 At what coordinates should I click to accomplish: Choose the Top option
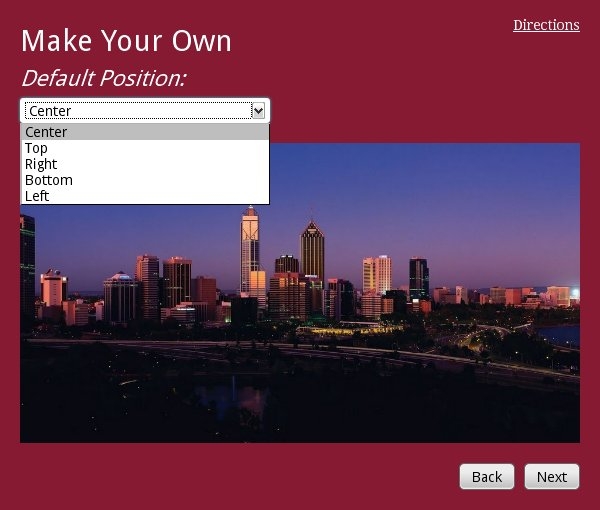coord(145,148)
